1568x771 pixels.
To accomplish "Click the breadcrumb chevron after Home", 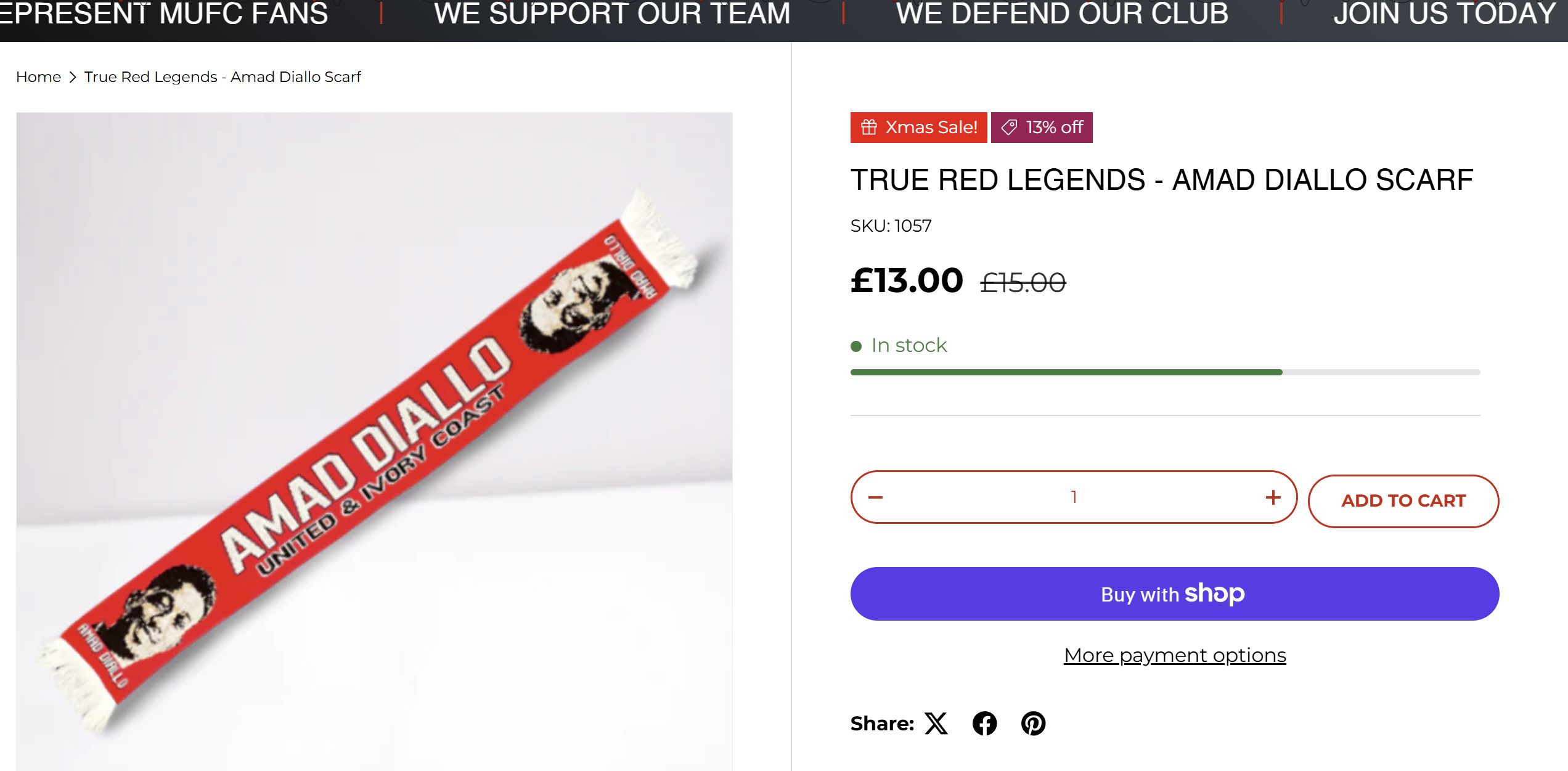I will pyautogui.click(x=73, y=77).
